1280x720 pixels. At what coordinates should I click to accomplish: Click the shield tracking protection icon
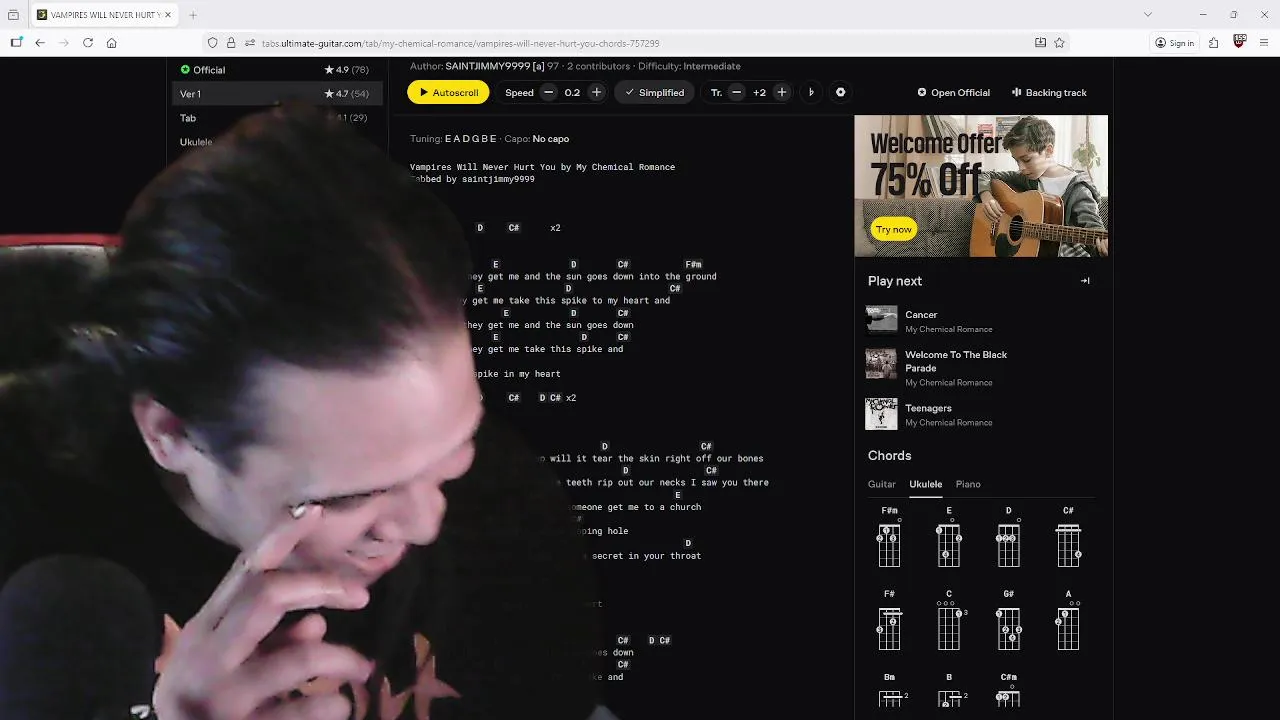click(x=212, y=43)
